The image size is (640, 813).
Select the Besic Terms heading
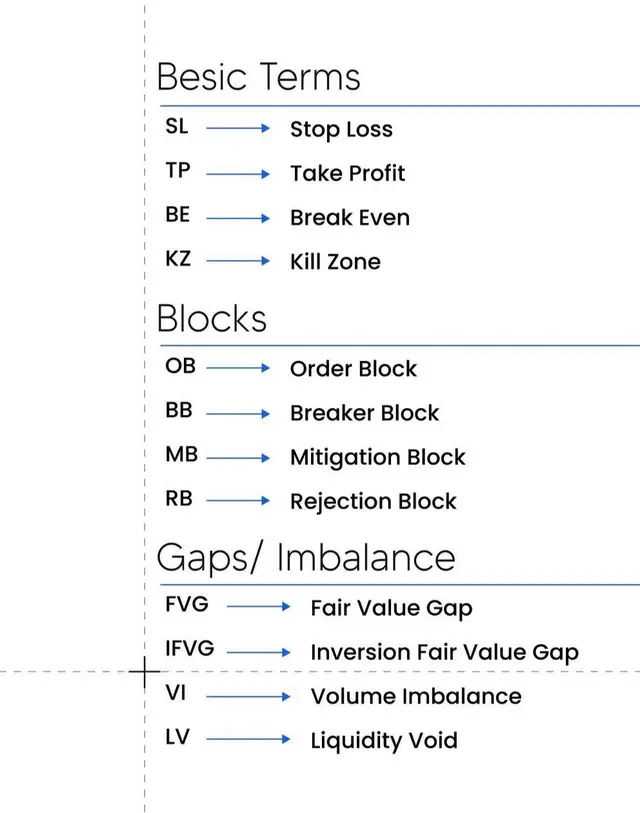258,77
